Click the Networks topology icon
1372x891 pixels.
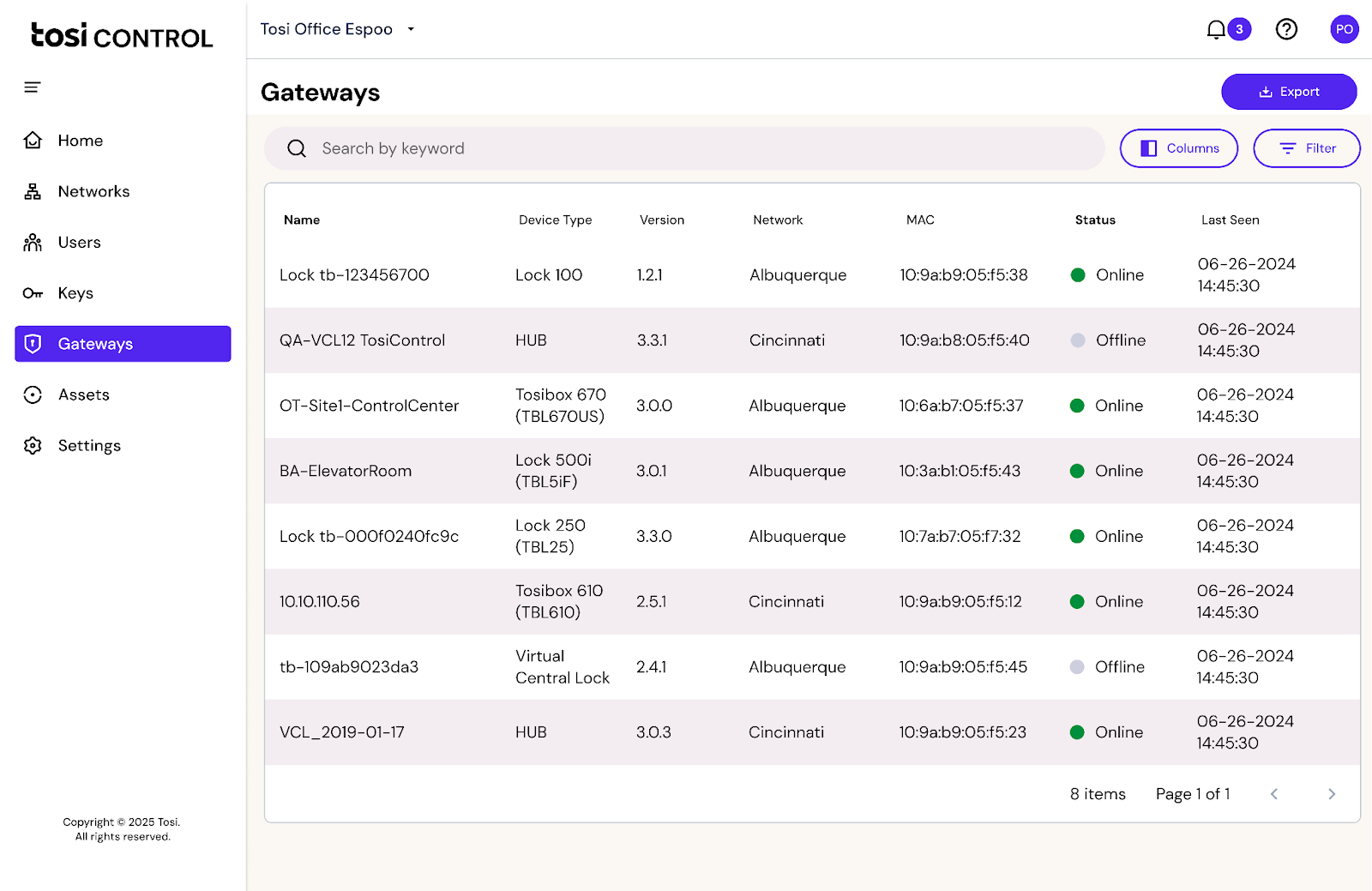tap(33, 191)
